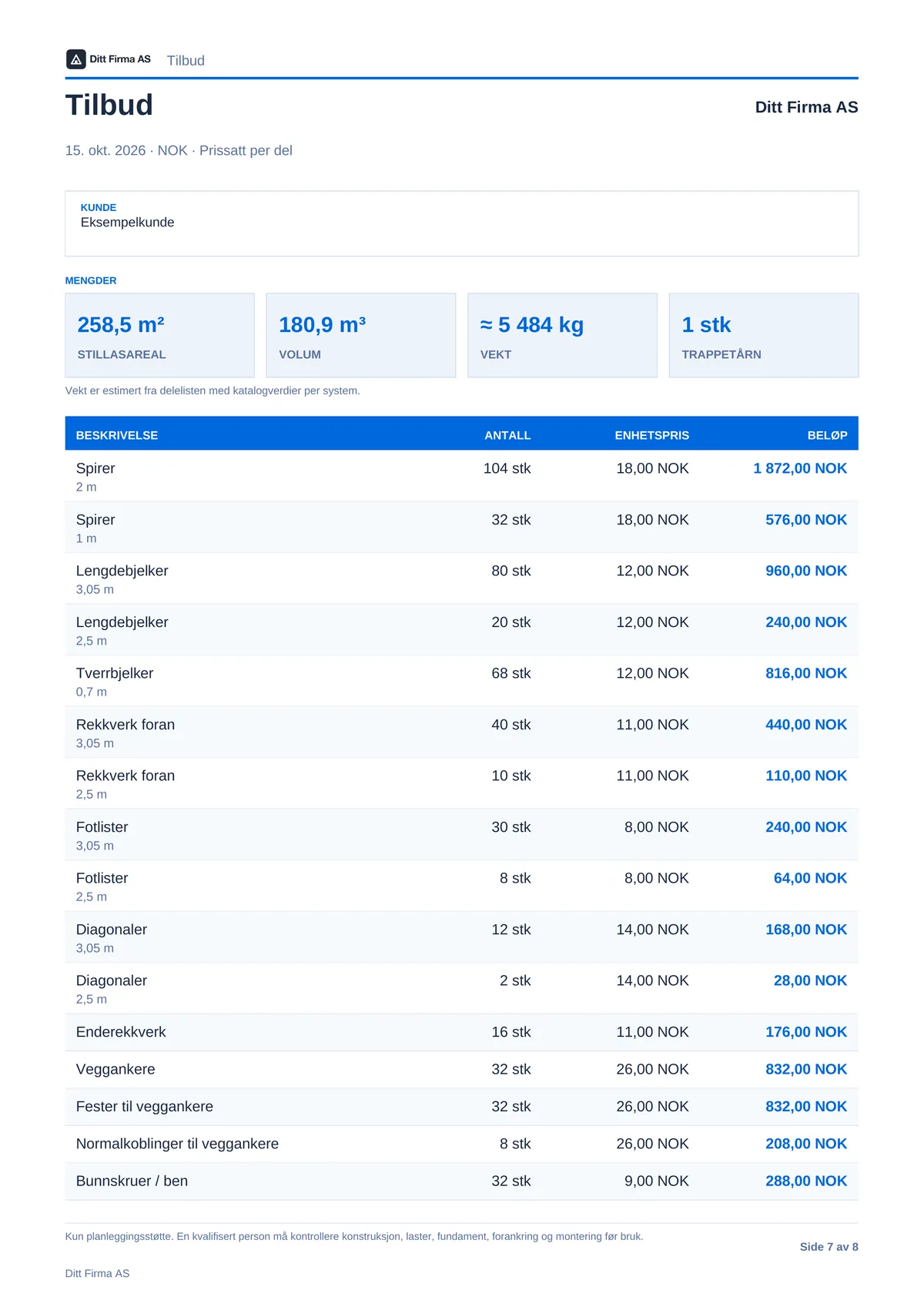Screen dimensions: 924x1307
Task: Click the '30 stk' quantity for Fotlister
Action: [x=511, y=827]
